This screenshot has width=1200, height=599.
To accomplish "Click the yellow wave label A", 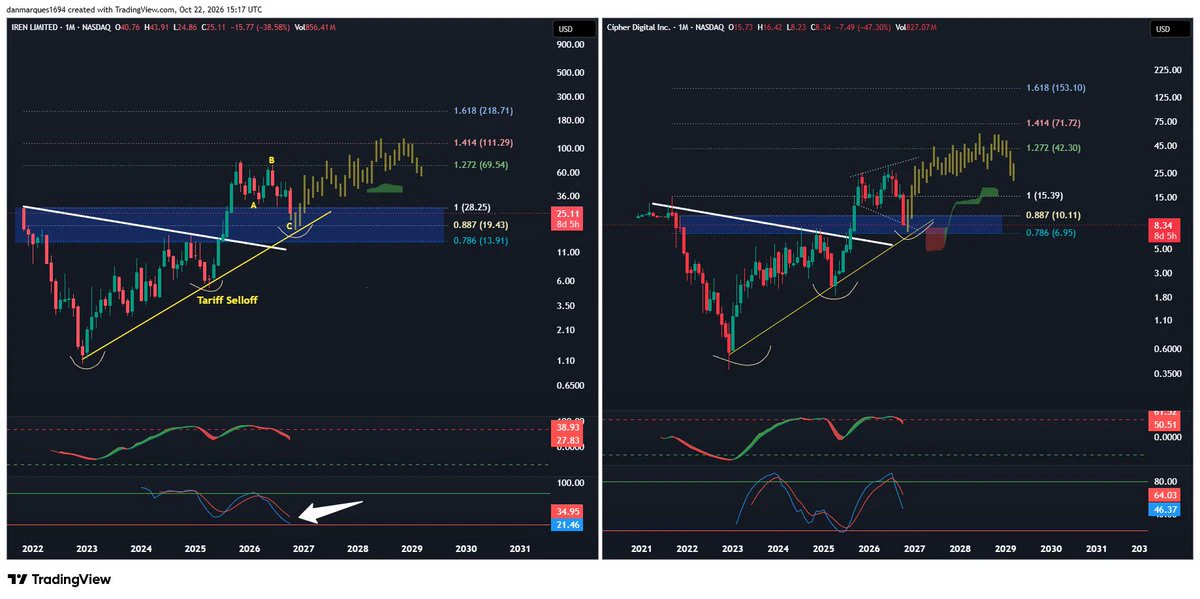I will [254, 205].
